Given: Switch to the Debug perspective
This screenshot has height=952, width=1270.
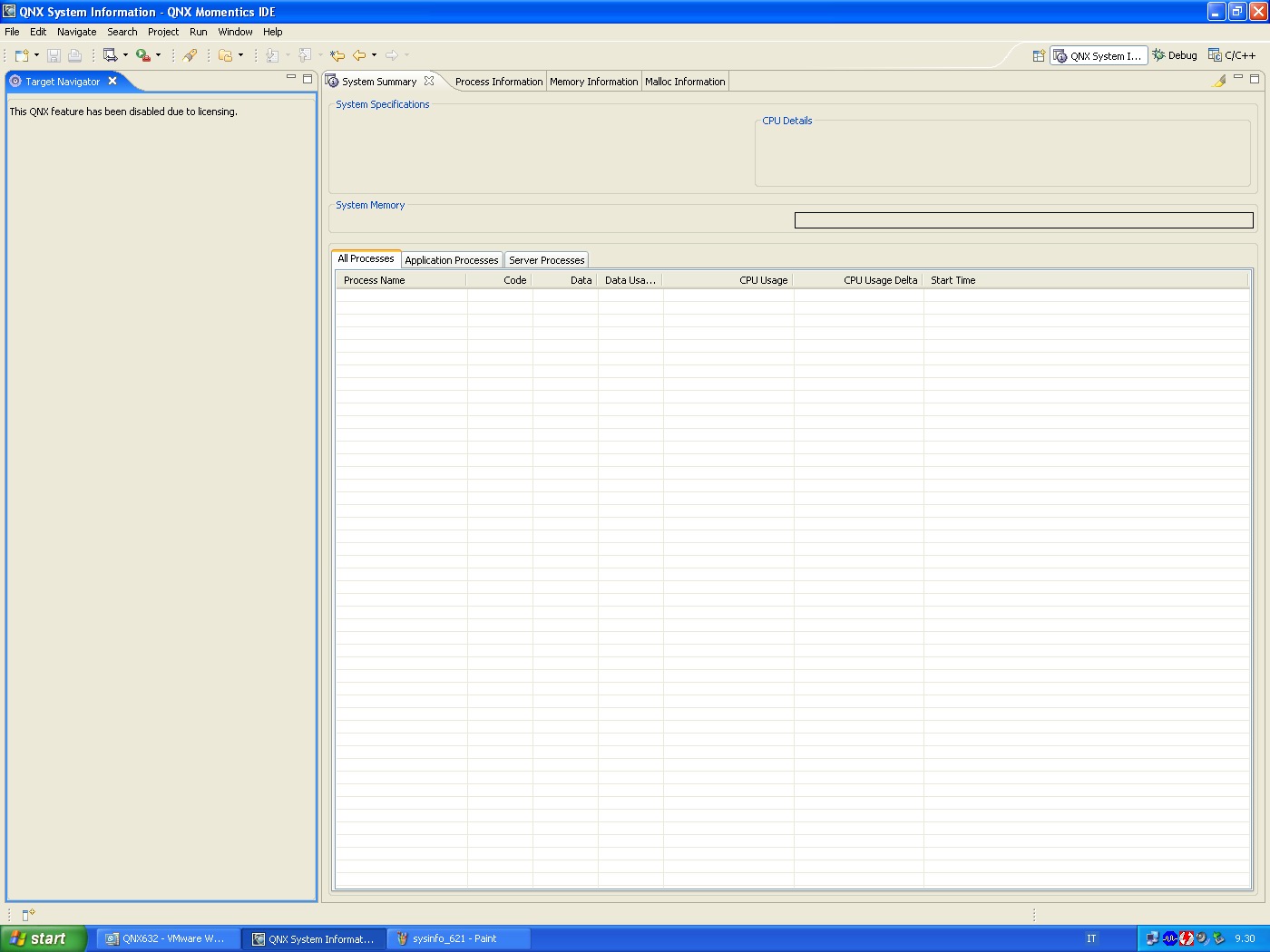Looking at the screenshot, I should [x=1175, y=55].
